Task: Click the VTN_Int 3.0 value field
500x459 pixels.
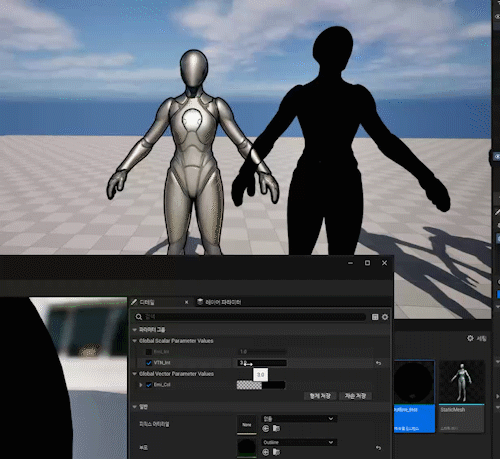Action: pos(262,363)
